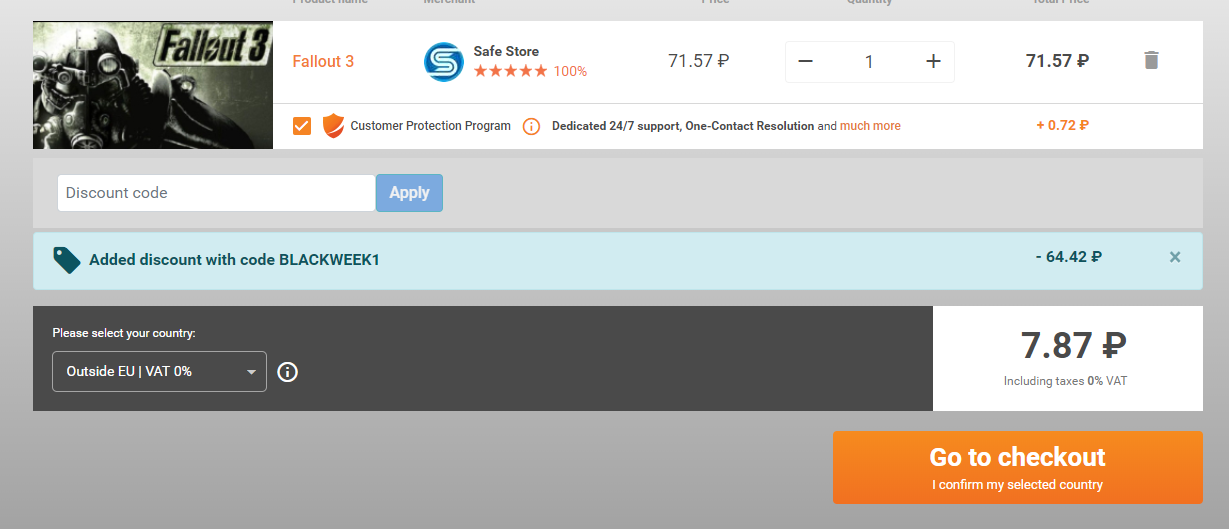Click the Safe Store merchant logo

click(x=443, y=61)
